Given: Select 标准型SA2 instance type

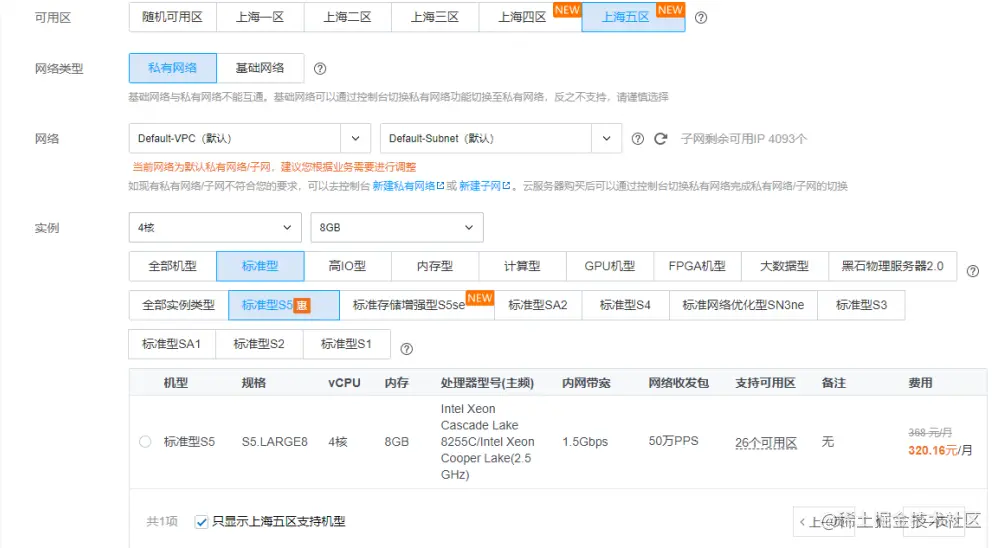Looking at the screenshot, I should point(538,305).
